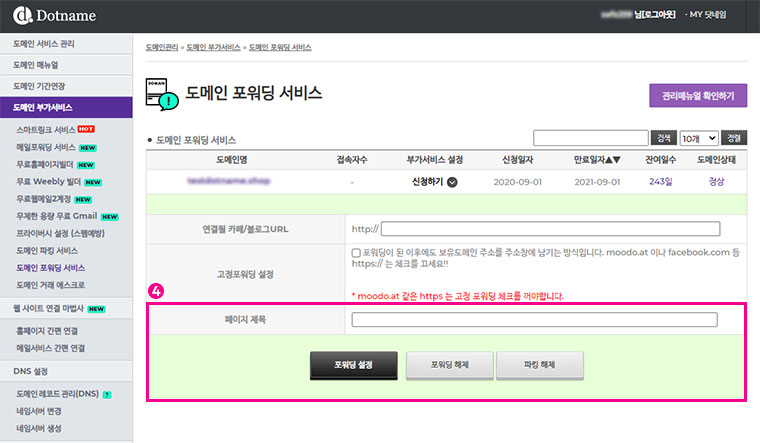
Task: Expand the 도메인 부가서비스 sidebar section
Action: (x=66, y=107)
